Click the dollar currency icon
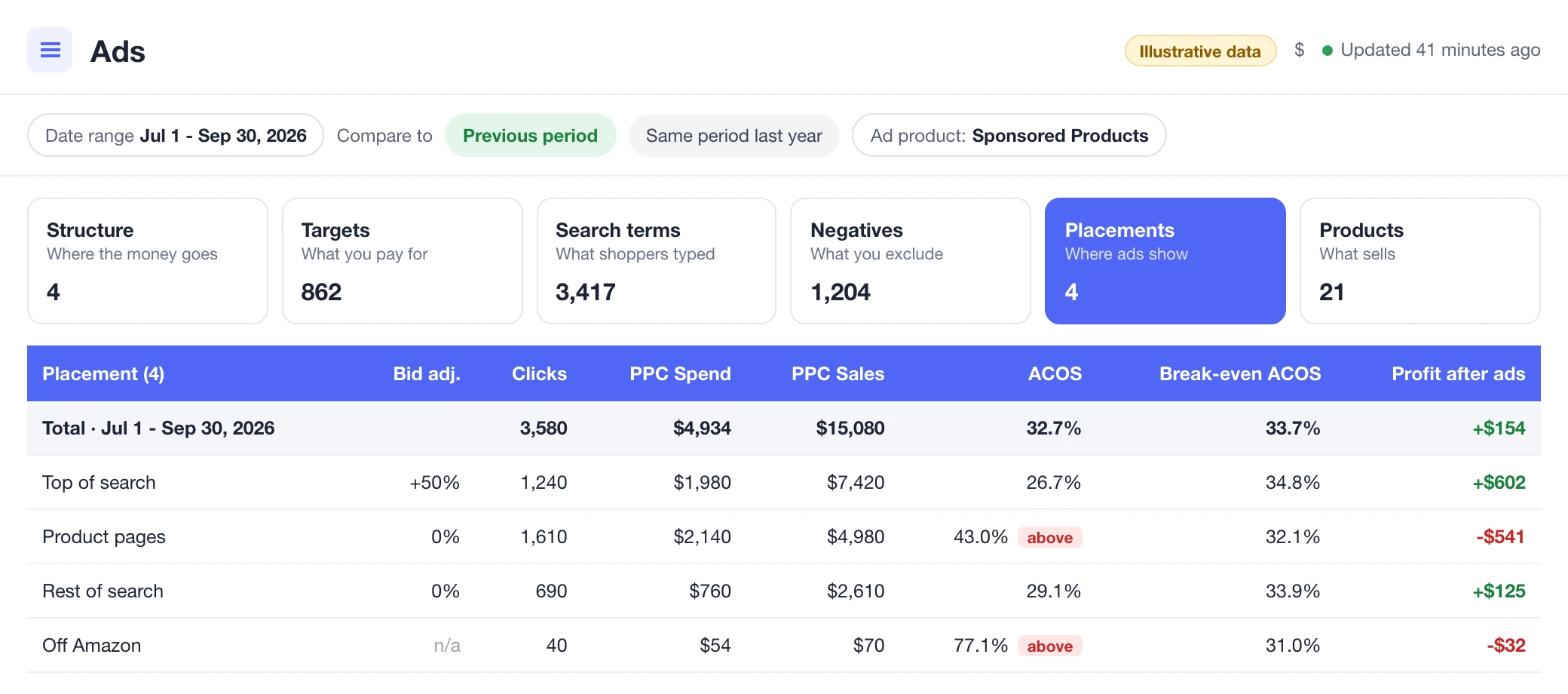Image resolution: width=1568 pixels, height=694 pixels. (1299, 50)
